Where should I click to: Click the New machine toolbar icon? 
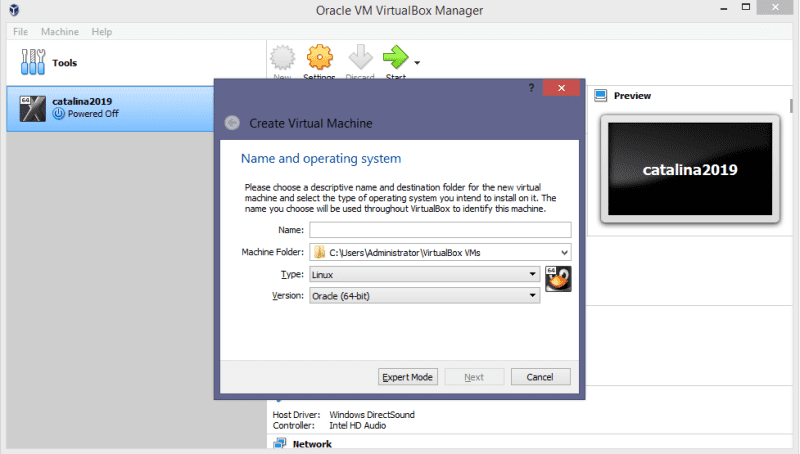(283, 58)
